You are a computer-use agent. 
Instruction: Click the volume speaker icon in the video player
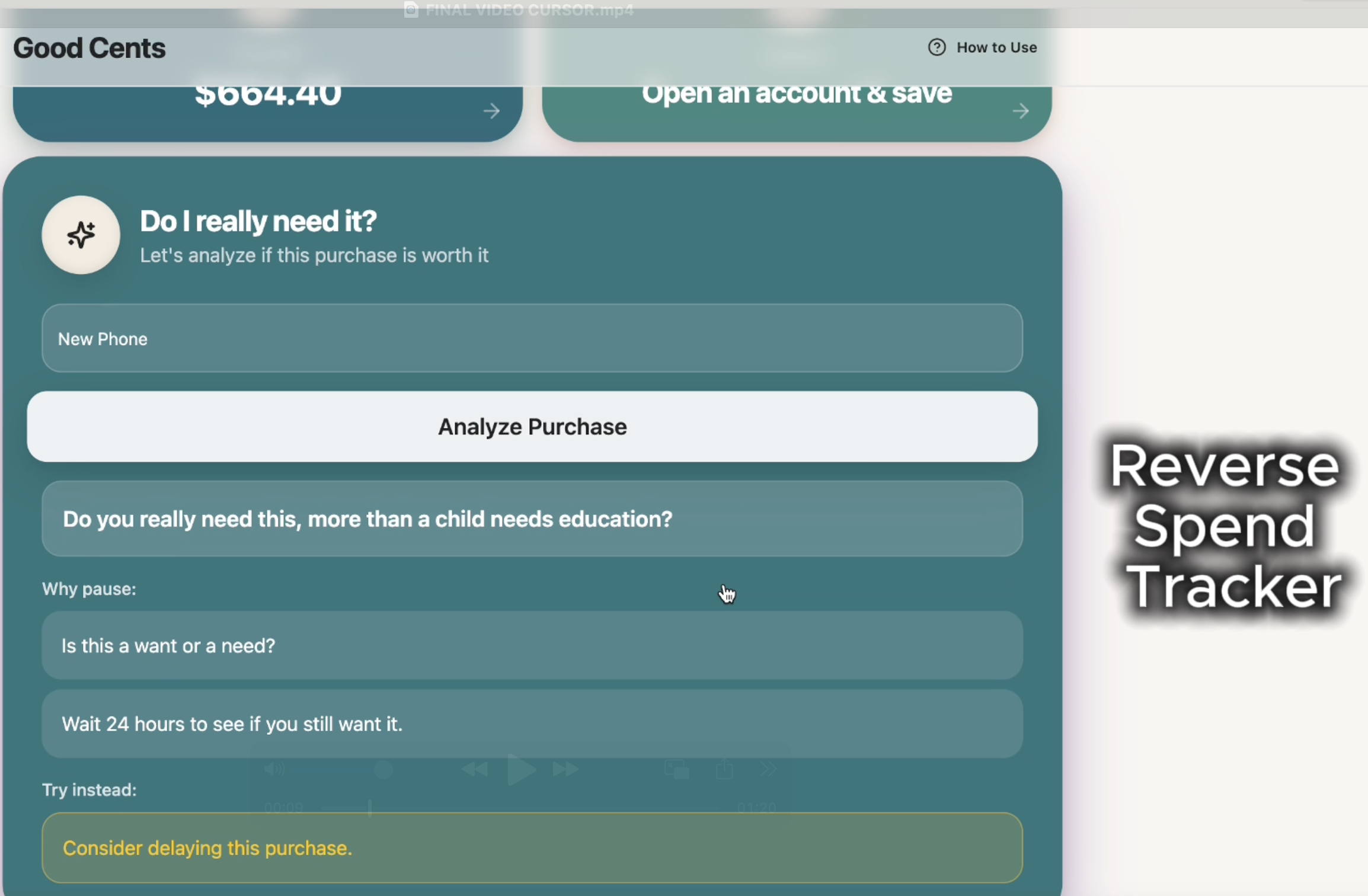click(x=274, y=769)
